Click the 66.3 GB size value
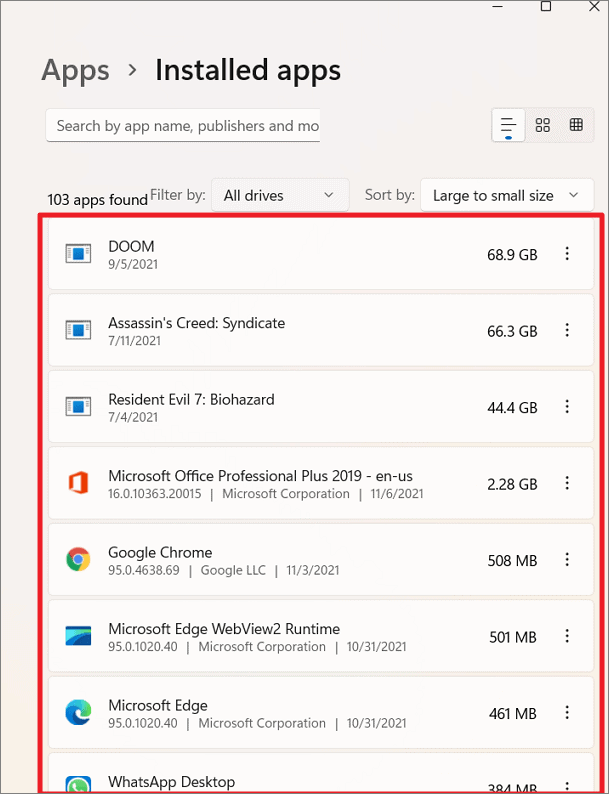The height and width of the screenshot is (794, 609). pyautogui.click(x=512, y=331)
